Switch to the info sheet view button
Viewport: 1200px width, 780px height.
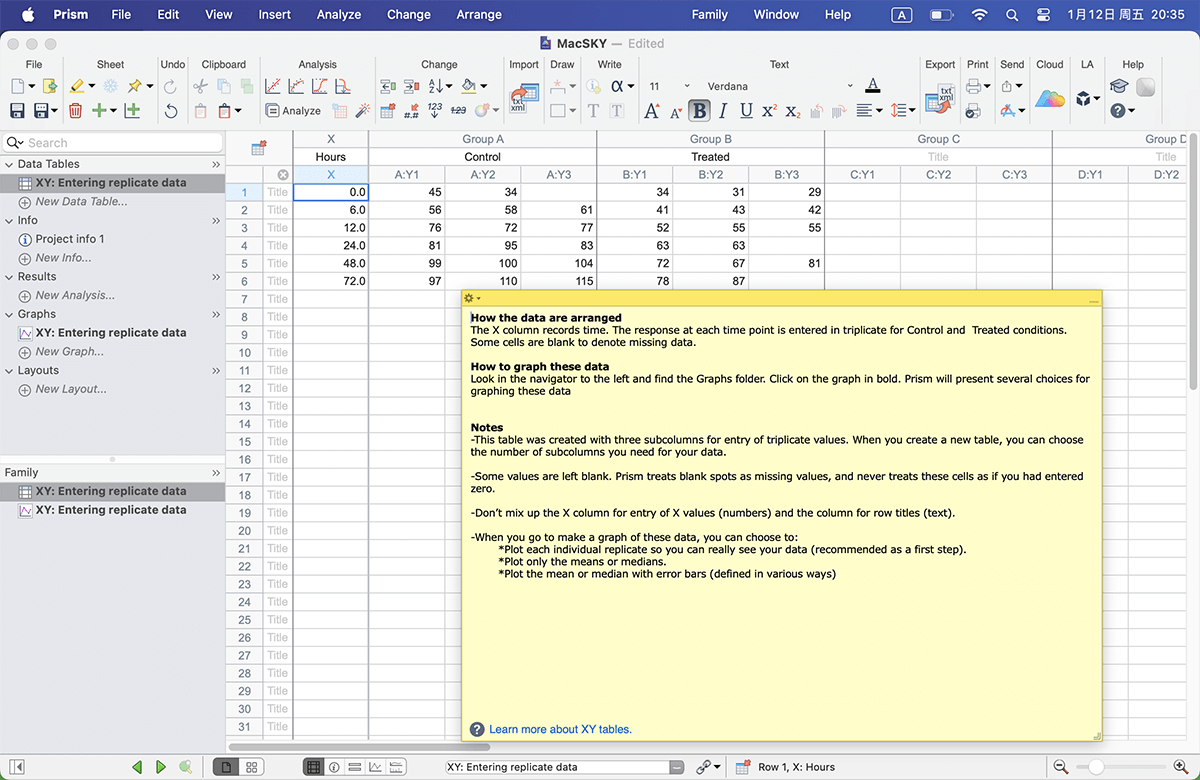(334, 767)
